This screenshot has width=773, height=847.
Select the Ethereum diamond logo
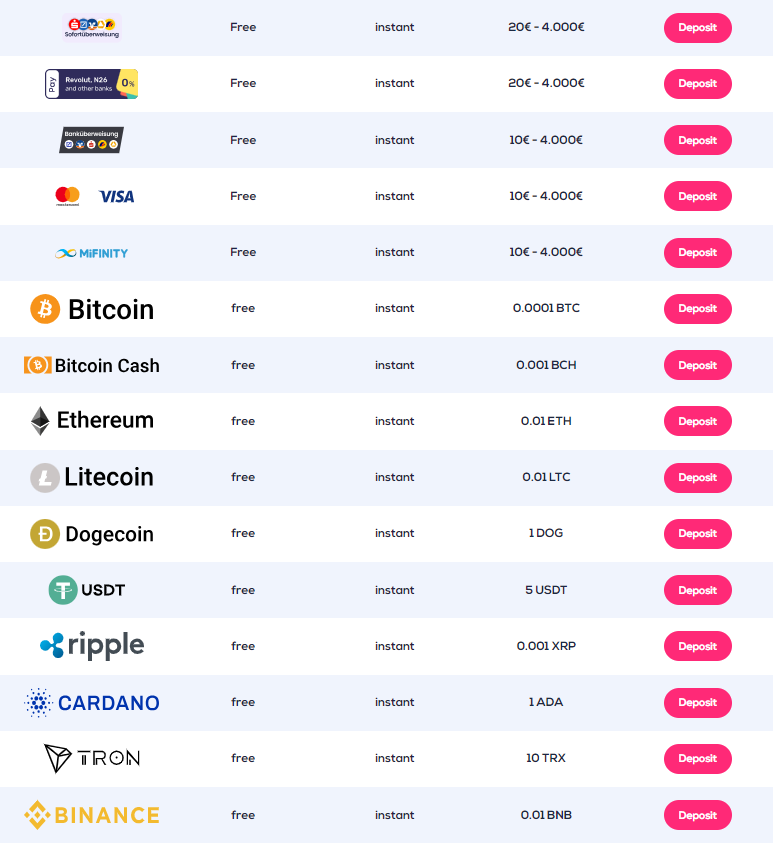click(x=40, y=421)
